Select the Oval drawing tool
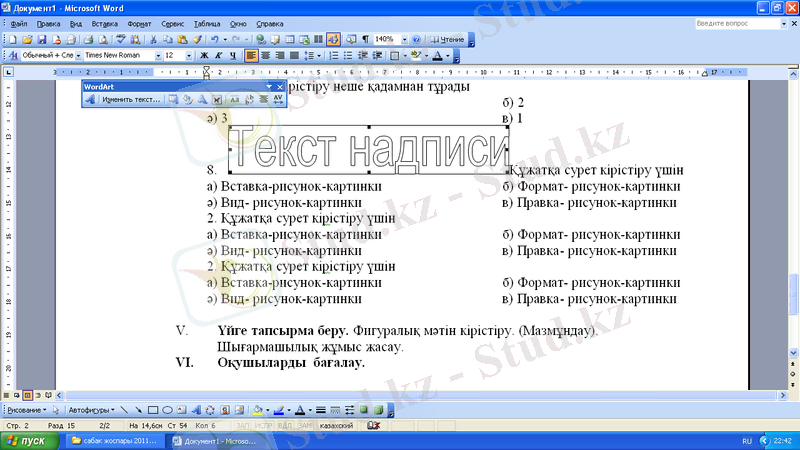800x450 pixels. 168,410
